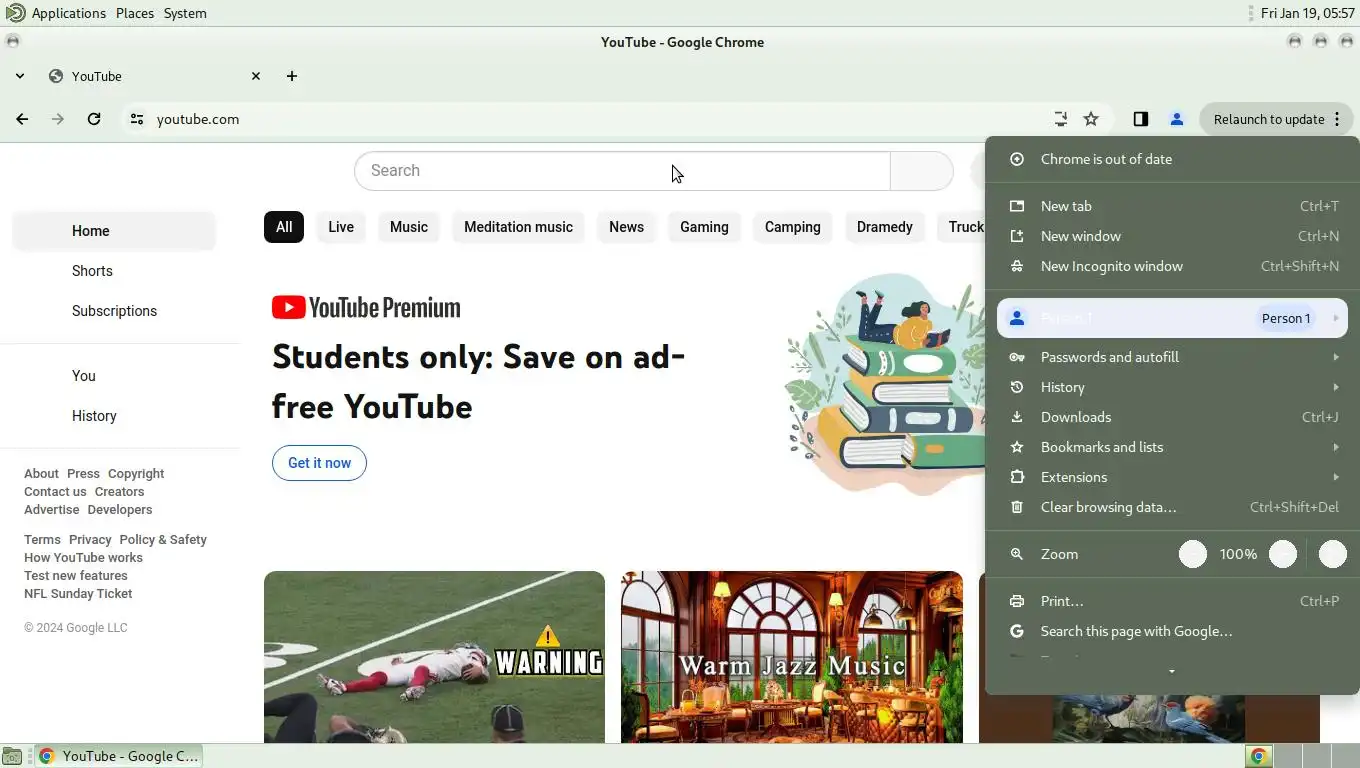Close the YouTube tab
The image size is (1360, 768).
(256, 76)
